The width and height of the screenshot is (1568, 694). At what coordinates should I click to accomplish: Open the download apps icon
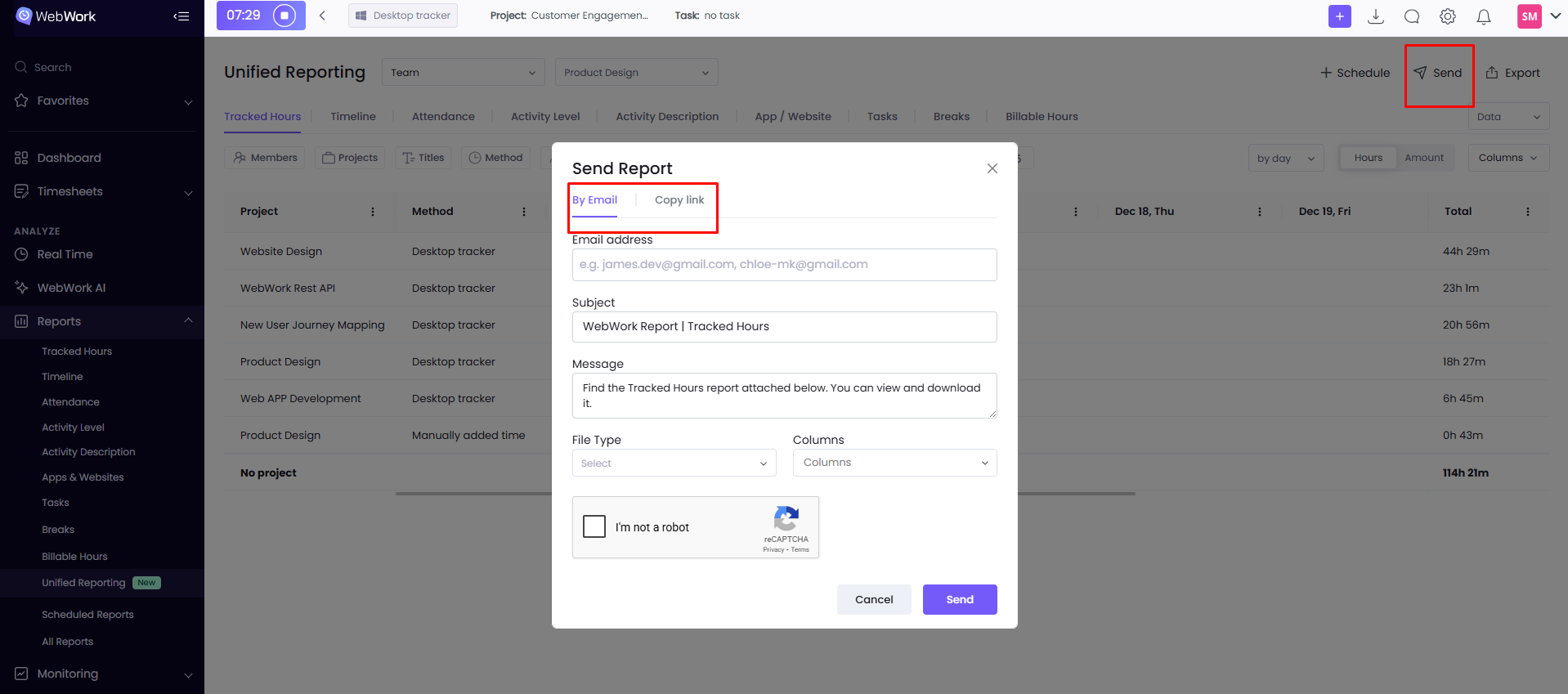coord(1376,16)
